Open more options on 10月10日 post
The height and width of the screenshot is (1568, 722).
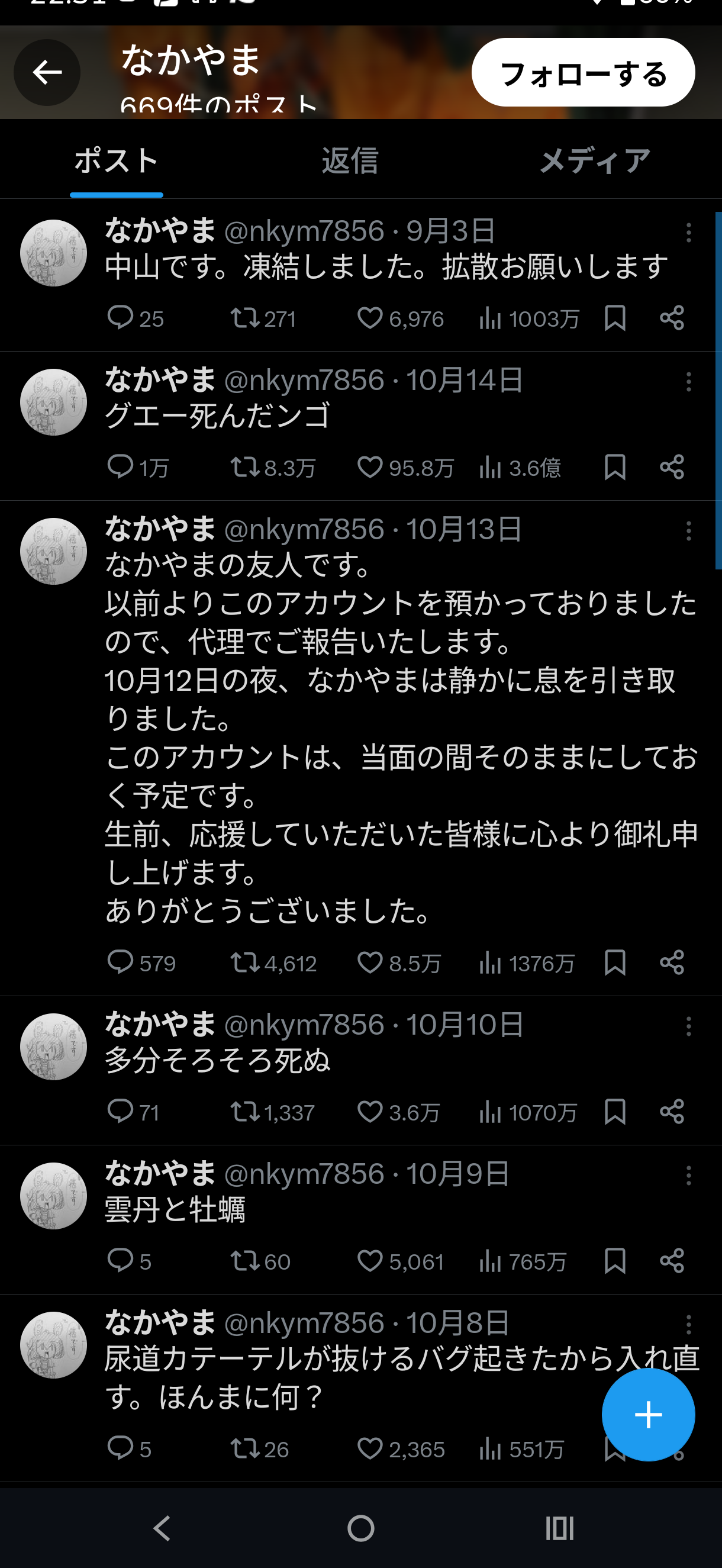pos(688,1026)
